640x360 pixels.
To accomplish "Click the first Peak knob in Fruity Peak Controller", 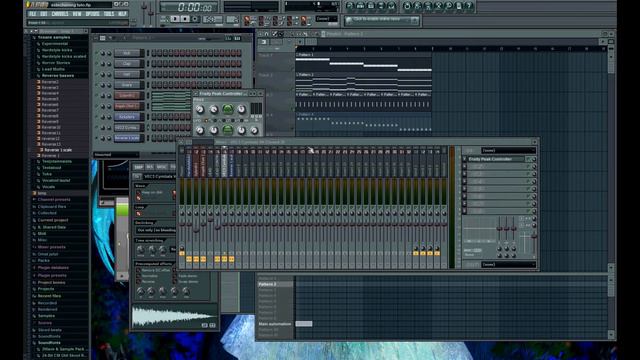I will point(200,110).
